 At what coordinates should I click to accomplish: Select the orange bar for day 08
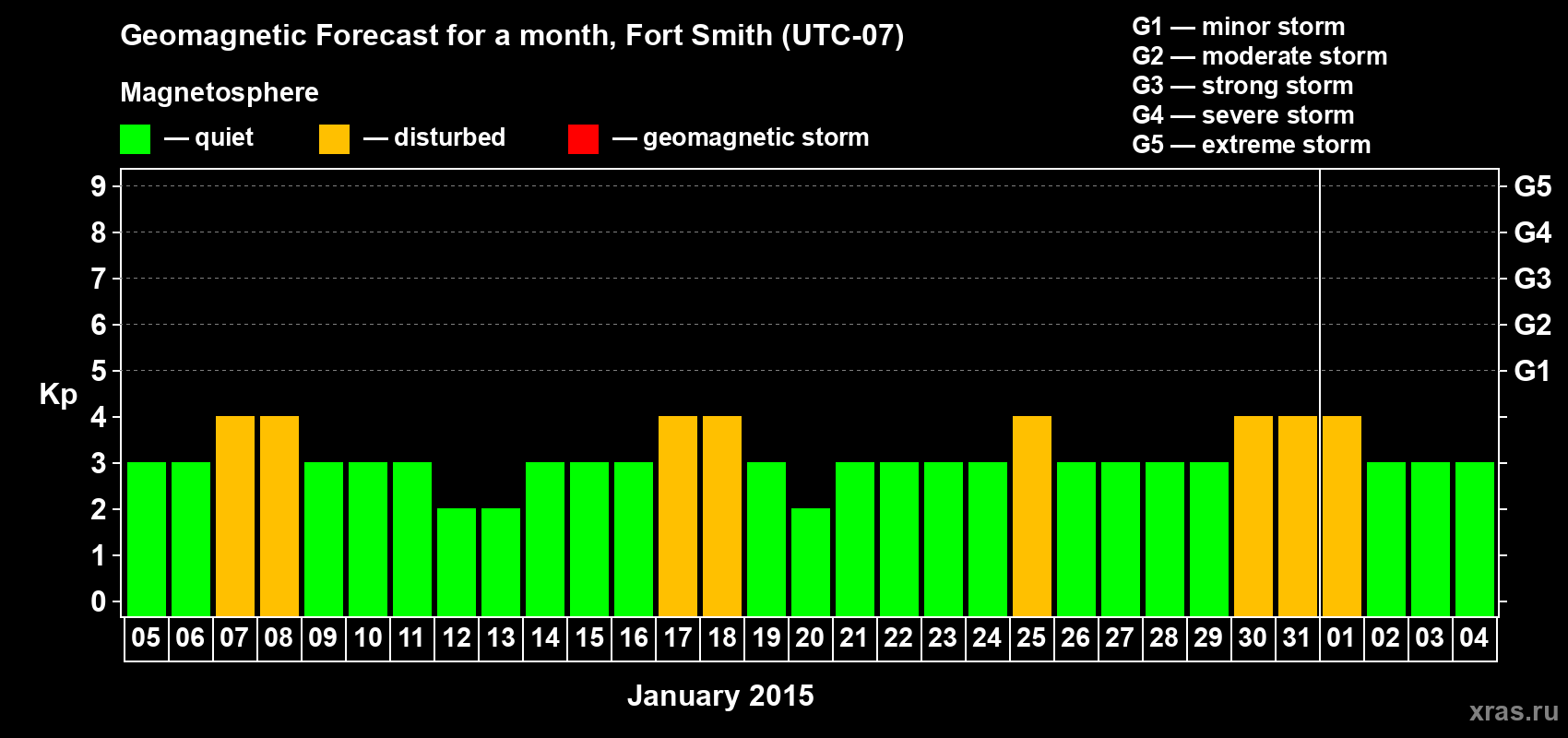point(279,517)
